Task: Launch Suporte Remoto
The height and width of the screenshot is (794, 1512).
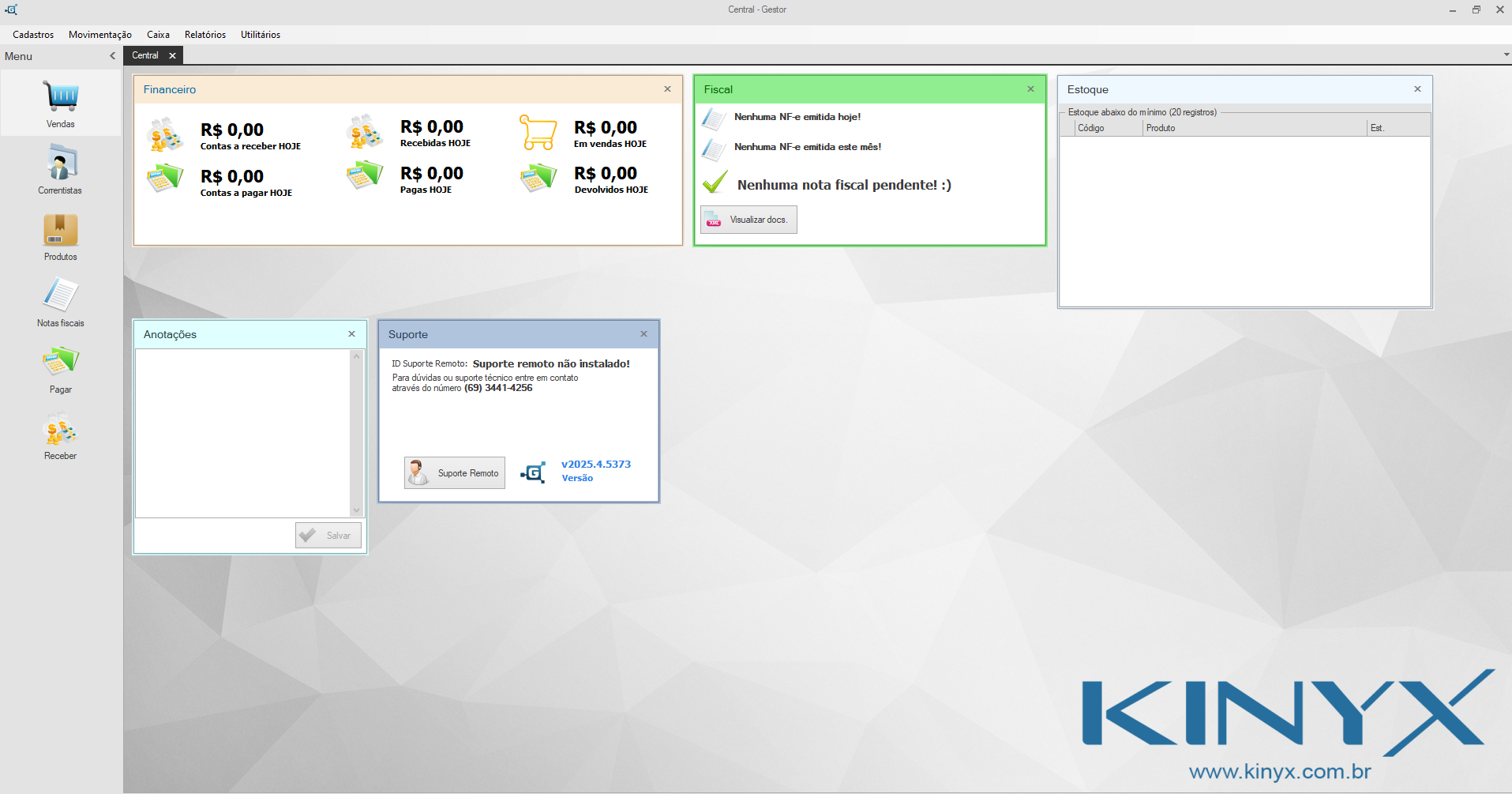Action: pos(454,472)
